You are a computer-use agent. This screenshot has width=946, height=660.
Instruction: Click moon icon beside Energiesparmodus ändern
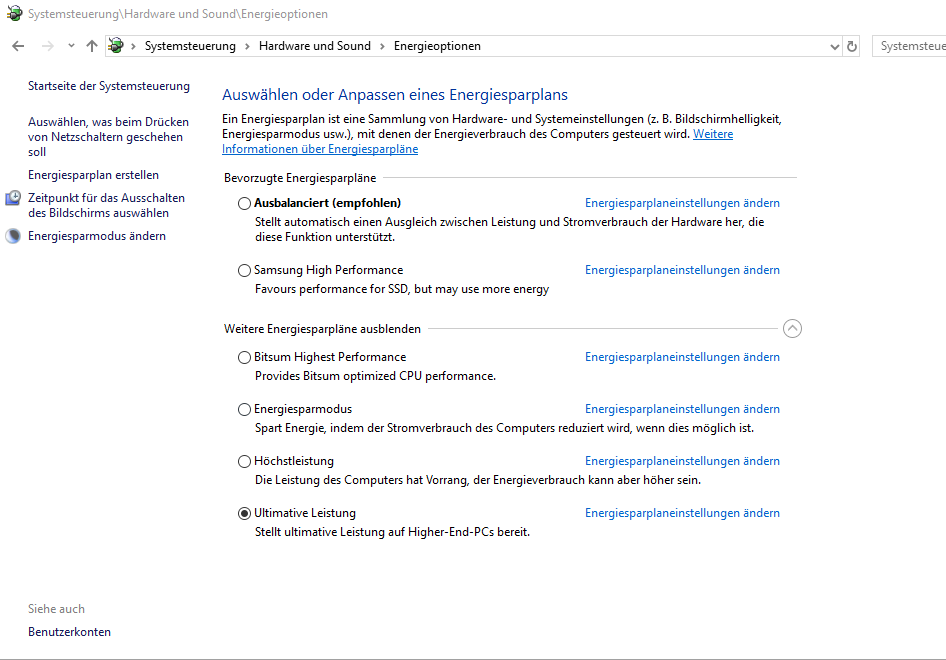13,236
